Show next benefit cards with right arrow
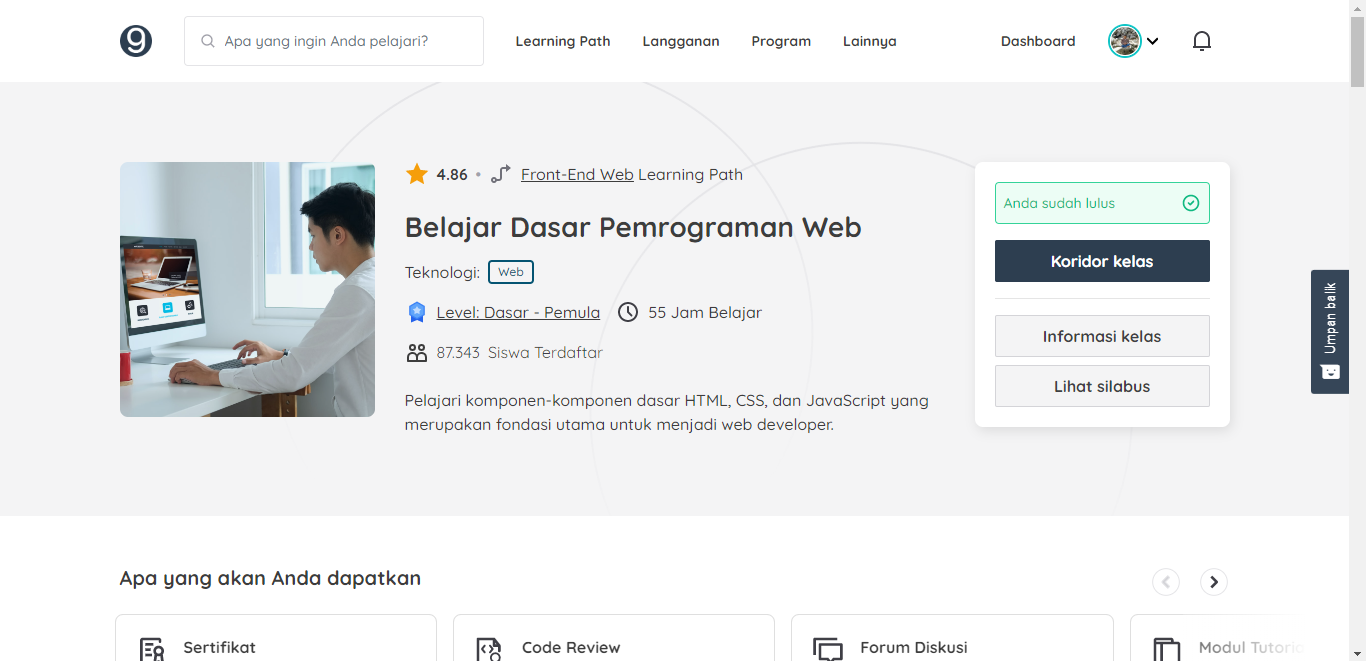The width and height of the screenshot is (1366, 661). (1213, 582)
